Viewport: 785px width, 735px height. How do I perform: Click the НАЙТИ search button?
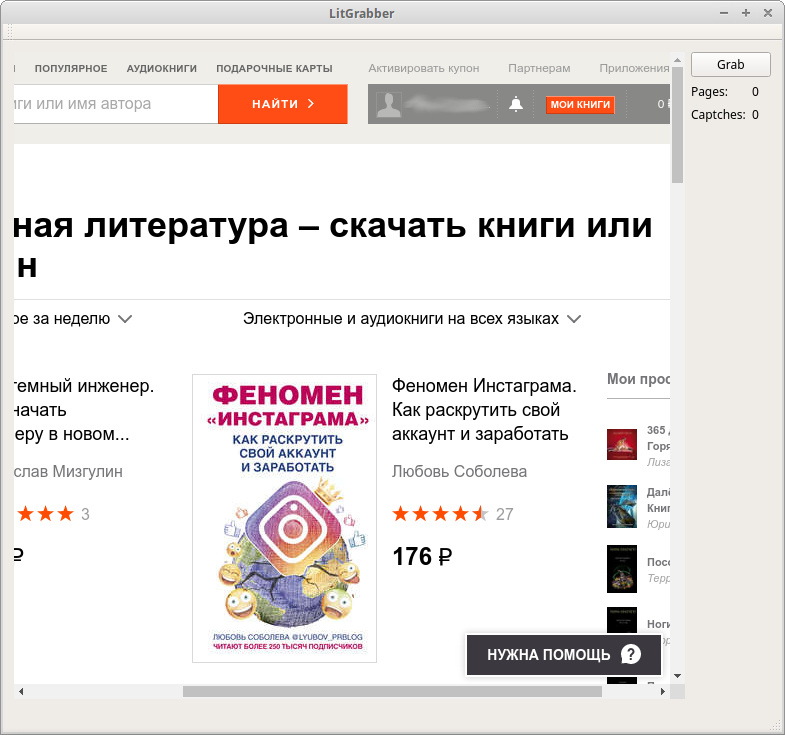click(283, 104)
